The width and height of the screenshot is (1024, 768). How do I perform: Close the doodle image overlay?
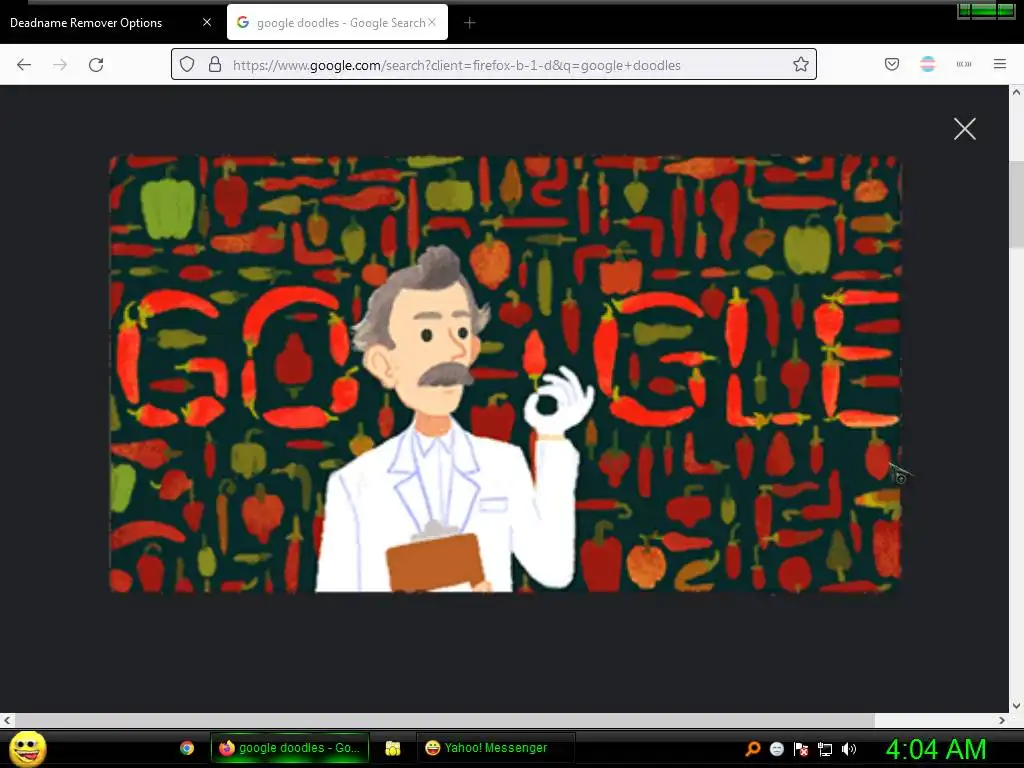click(965, 129)
